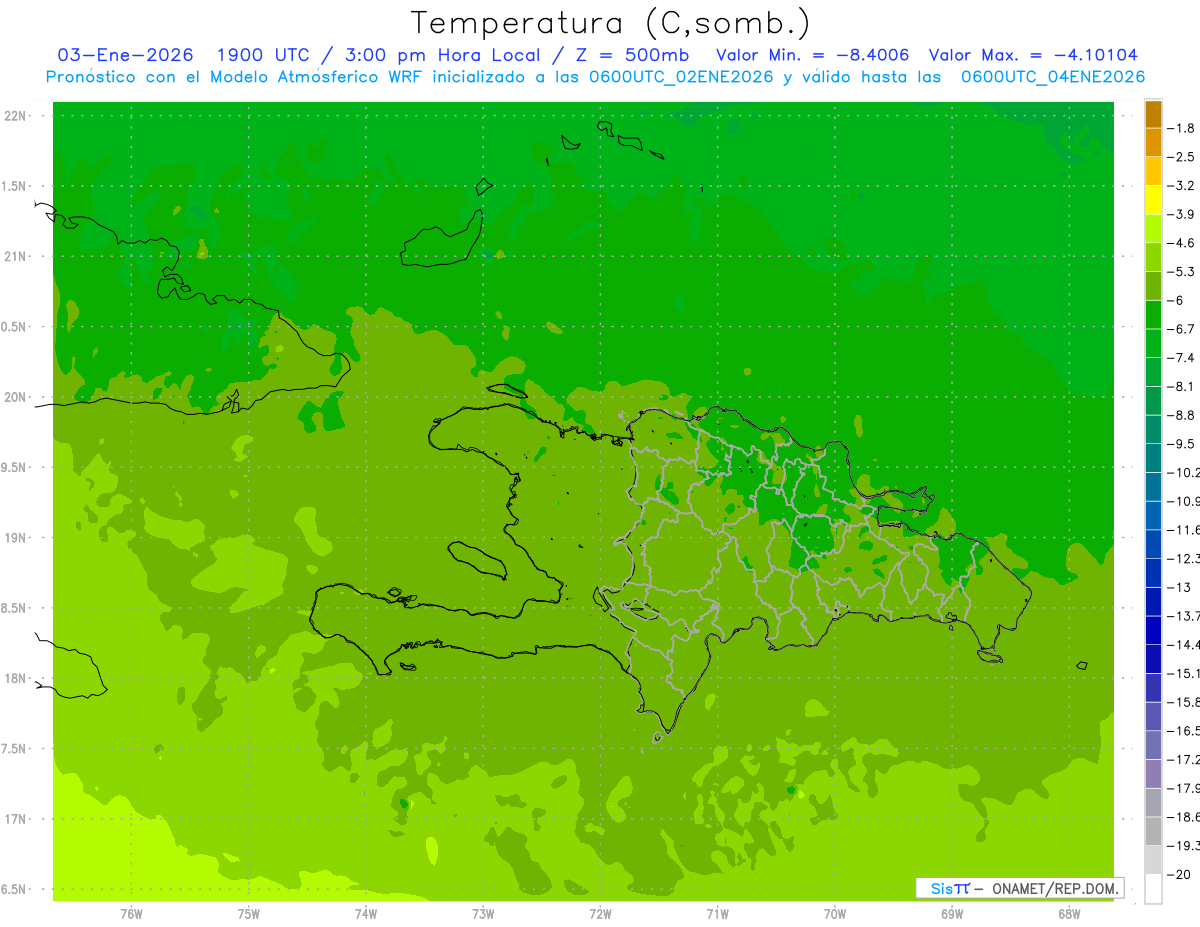1200x927 pixels.
Task: Click the "75W" longitude axis label
Action: [249, 914]
